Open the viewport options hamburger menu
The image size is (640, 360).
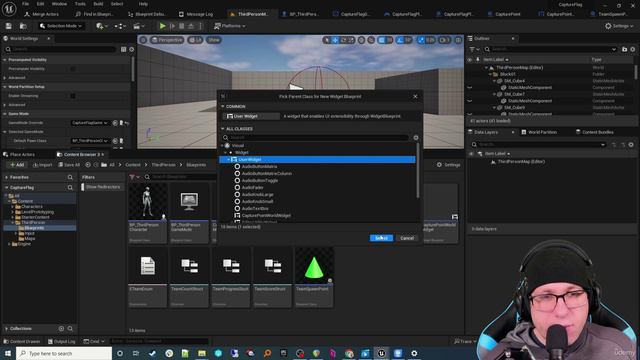click(143, 40)
